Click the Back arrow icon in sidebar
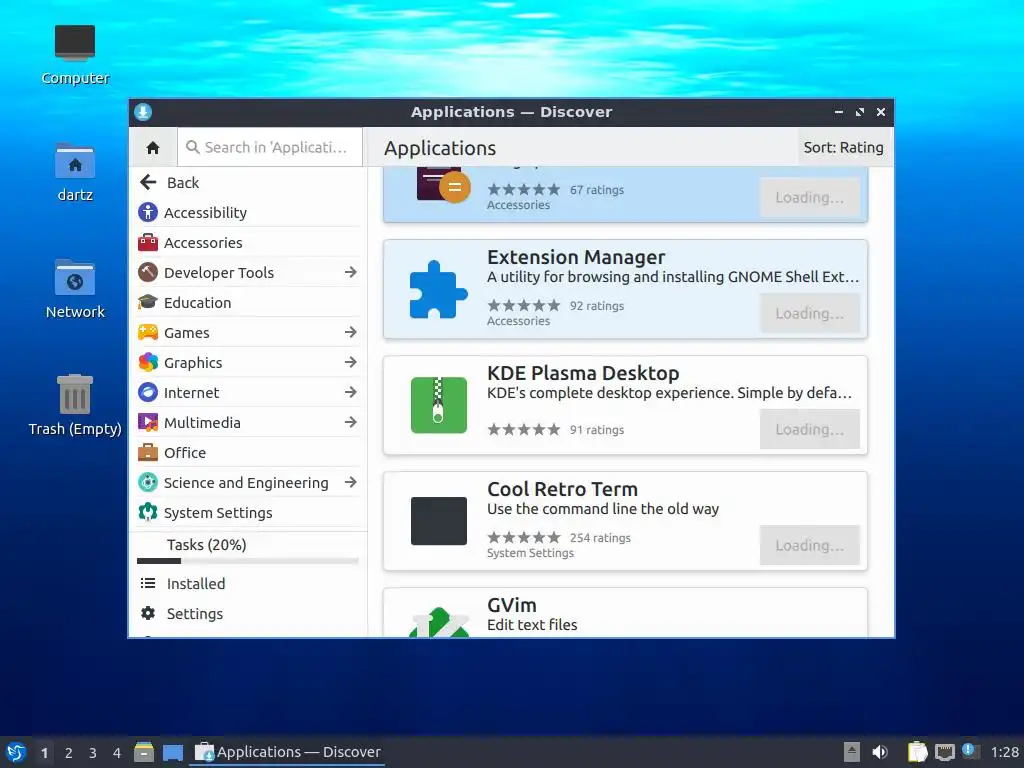This screenshot has width=1024, height=768. 148,182
